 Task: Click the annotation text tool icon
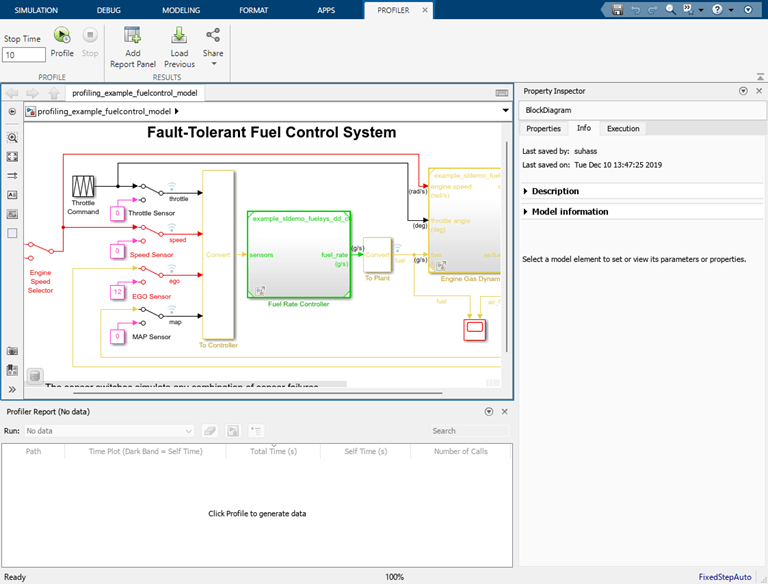click(12, 195)
